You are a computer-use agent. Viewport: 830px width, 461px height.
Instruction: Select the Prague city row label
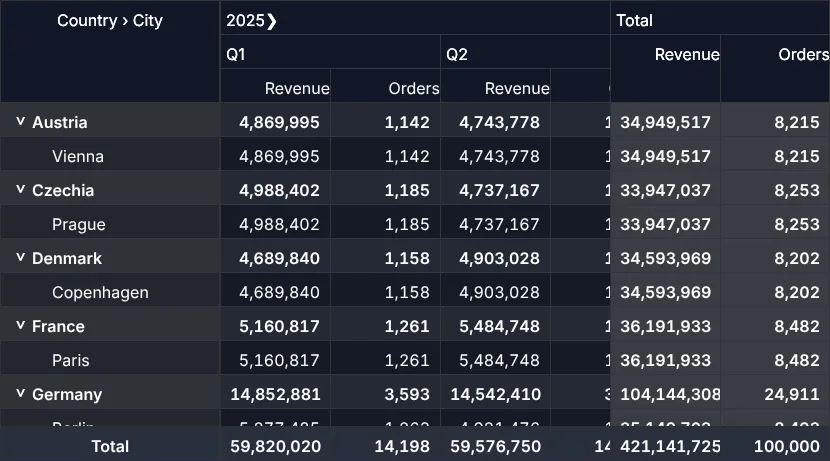point(79,224)
